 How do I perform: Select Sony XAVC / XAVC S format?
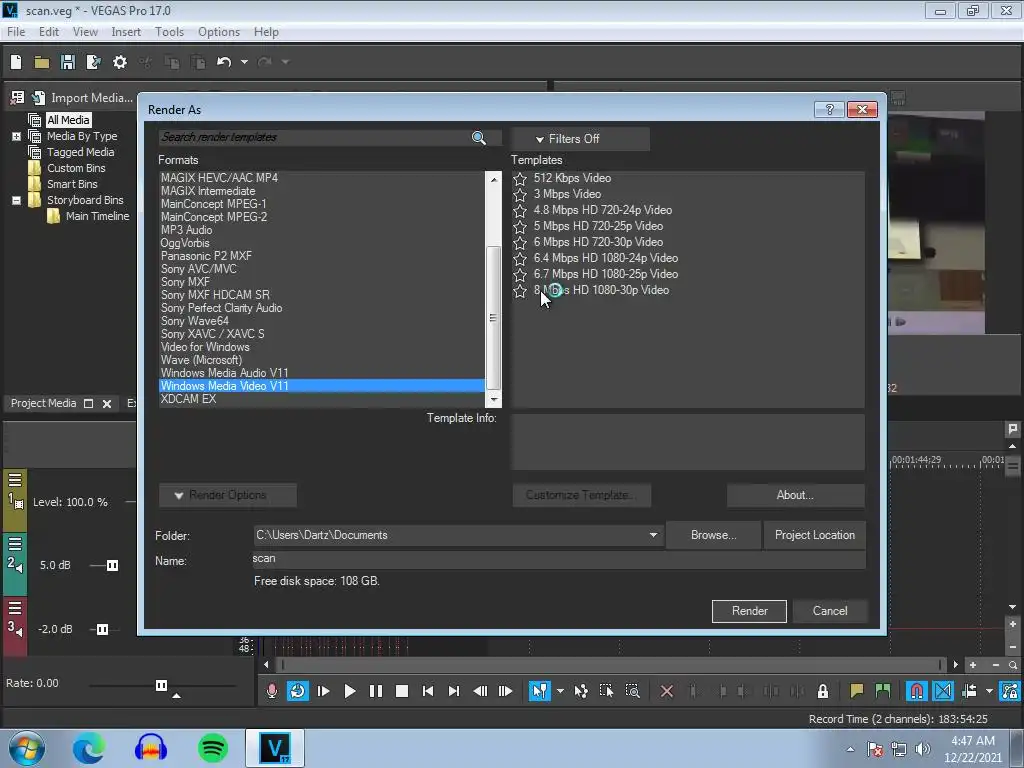point(213,334)
